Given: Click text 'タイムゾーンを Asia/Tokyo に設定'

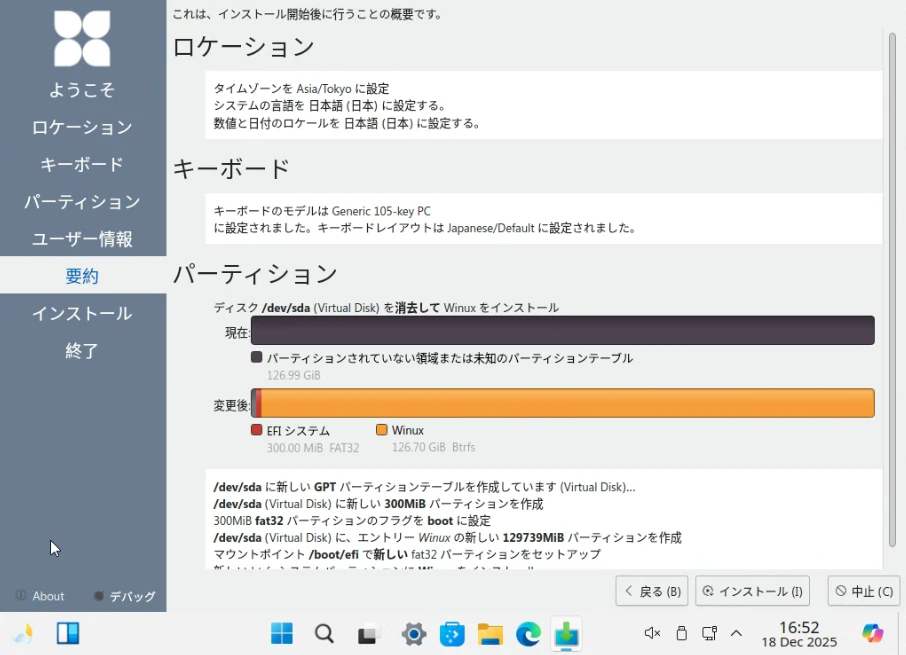Looking at the screenshot, I should (x=302, y=89).
